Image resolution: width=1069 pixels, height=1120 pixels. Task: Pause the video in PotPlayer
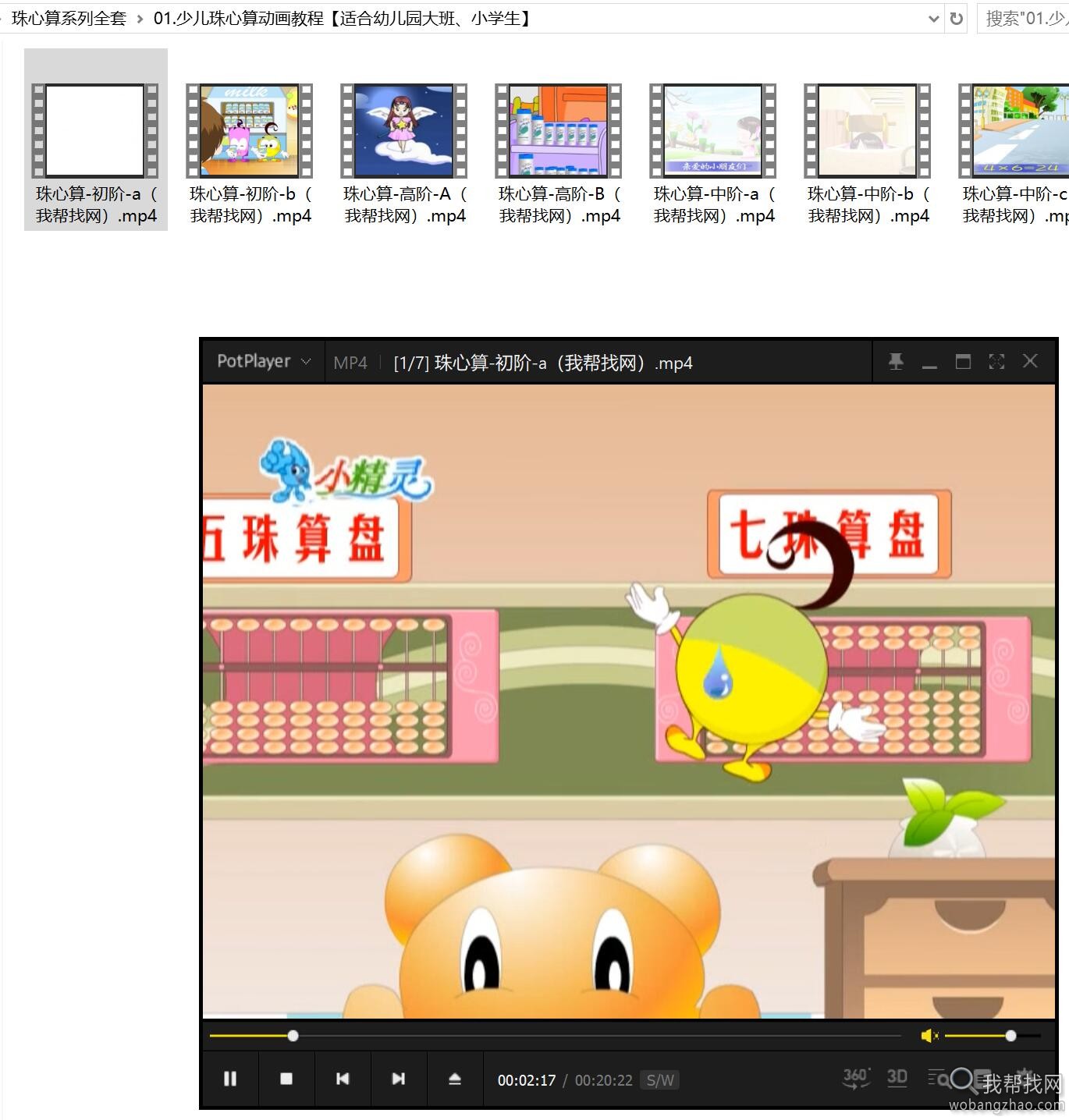(229, 1079)
